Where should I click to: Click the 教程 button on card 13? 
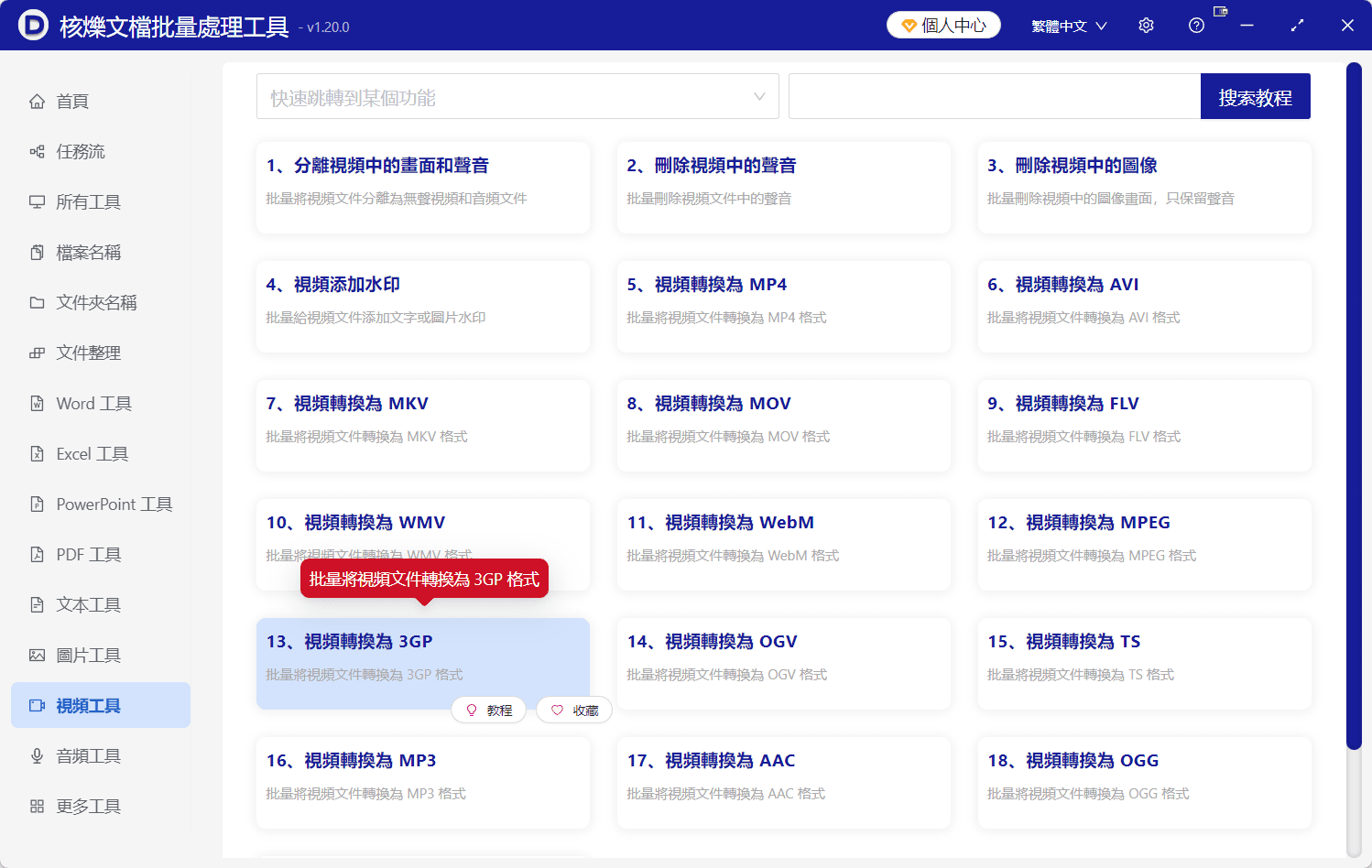tap(489, 710)
